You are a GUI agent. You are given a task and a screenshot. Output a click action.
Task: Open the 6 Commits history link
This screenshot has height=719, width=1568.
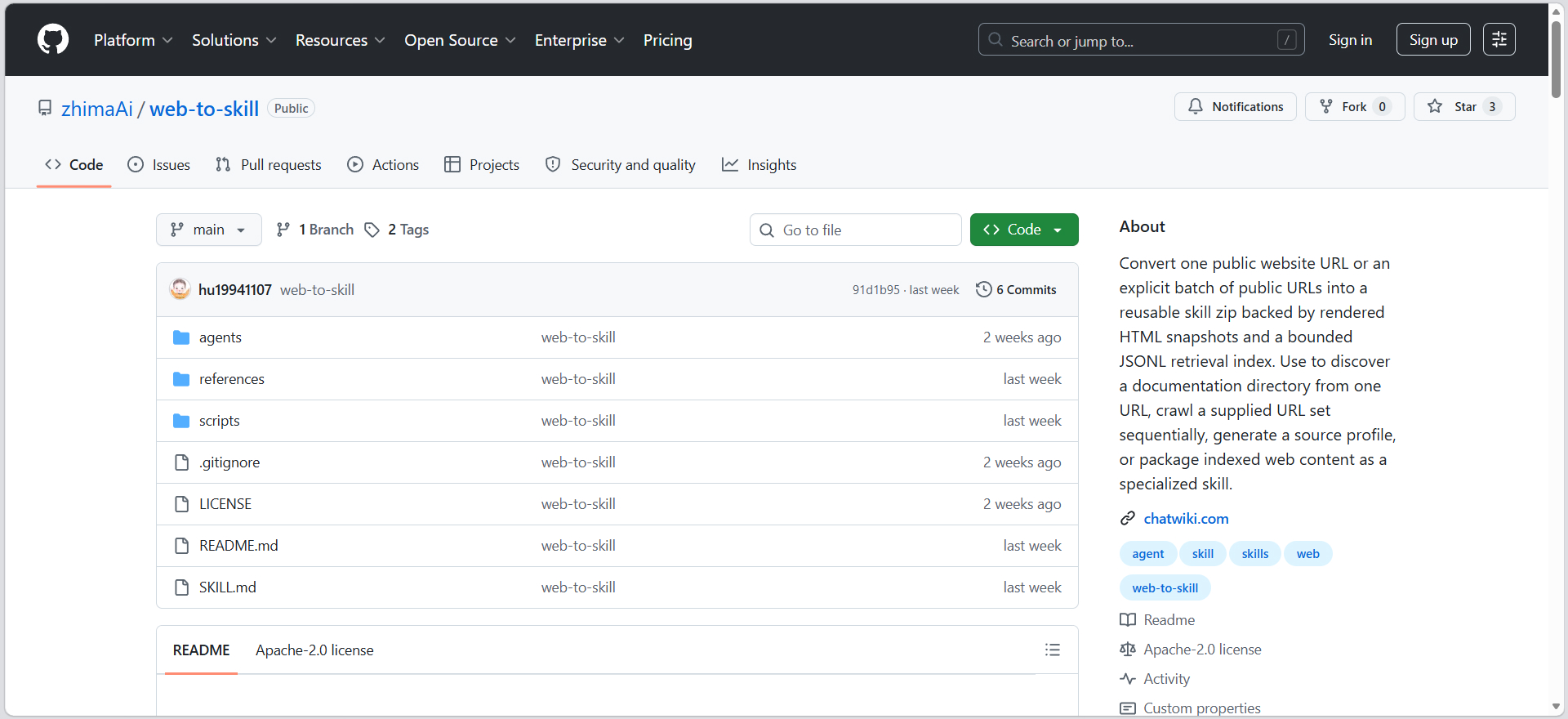pyautogui.click(x=1017, y=289)
